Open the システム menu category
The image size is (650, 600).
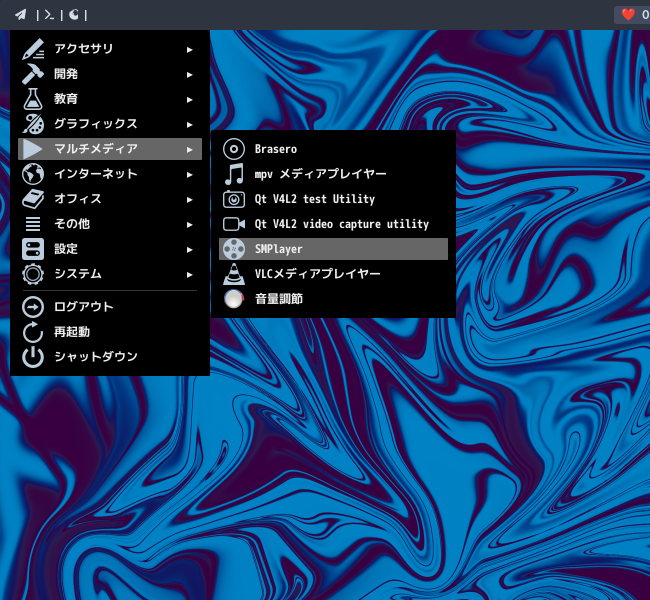click(x=110, y=274)
